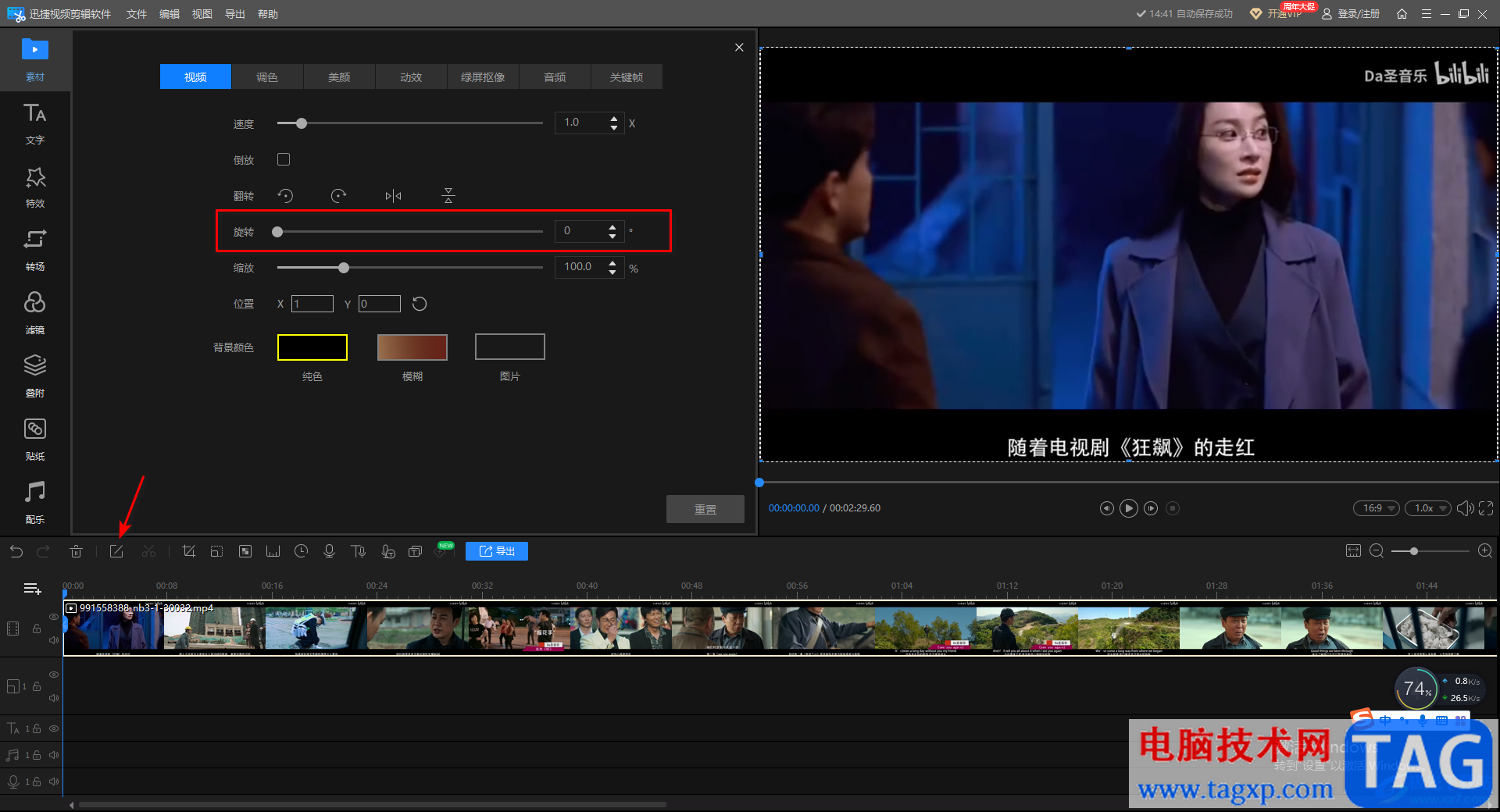The image size is (1500, 812).
Task: Flip video vertically
Action: point(448,195)
